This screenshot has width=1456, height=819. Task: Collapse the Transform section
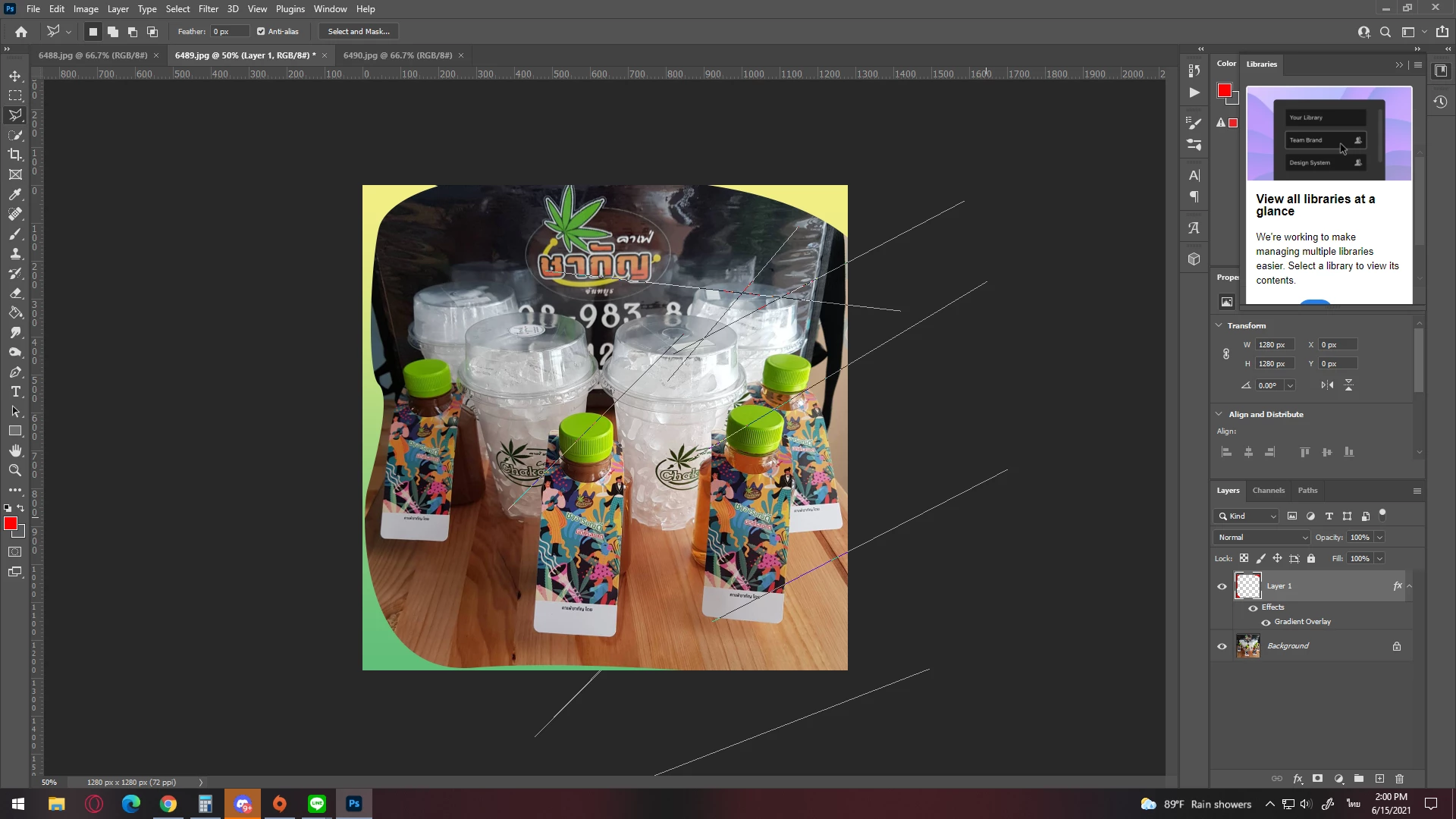point(1219,325)
